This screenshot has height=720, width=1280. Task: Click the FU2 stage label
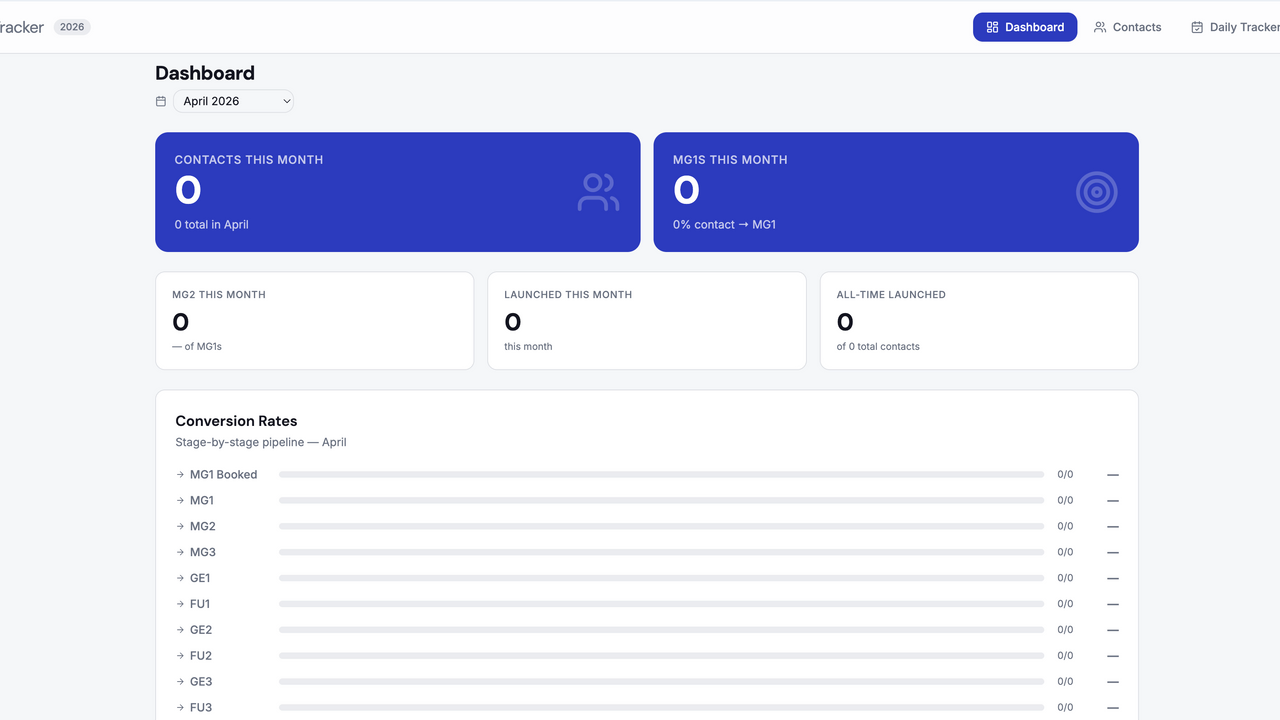coord(201,657)
